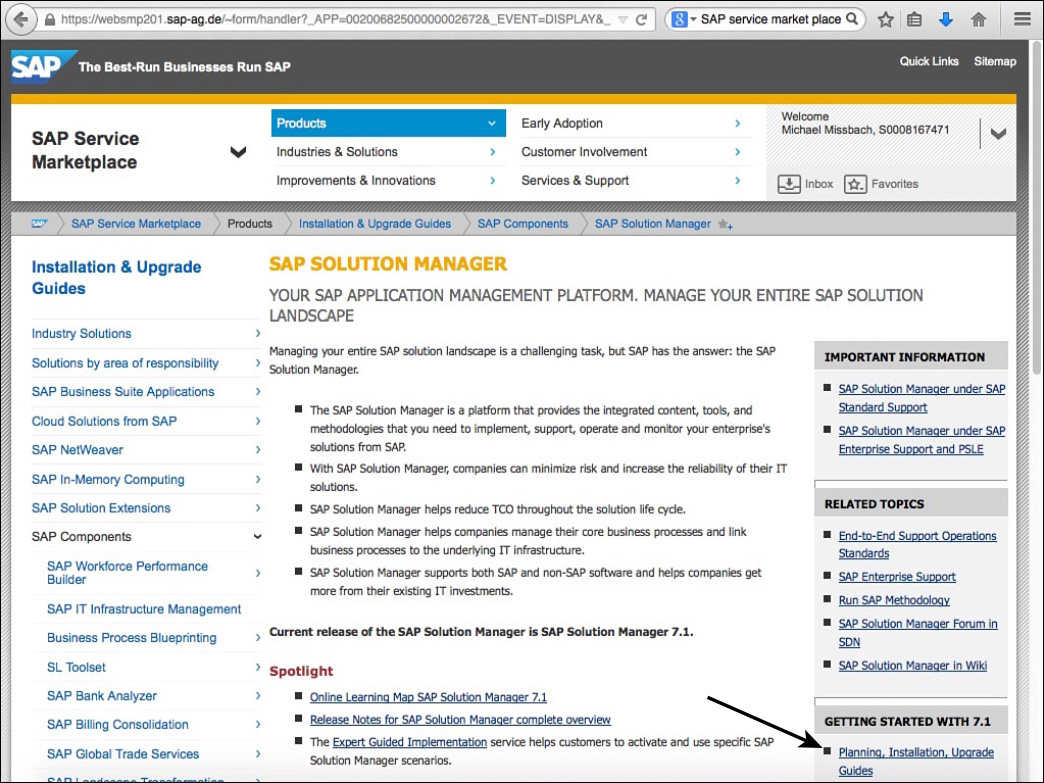
Task: Open the Products menu
Action: click(388, 123)
